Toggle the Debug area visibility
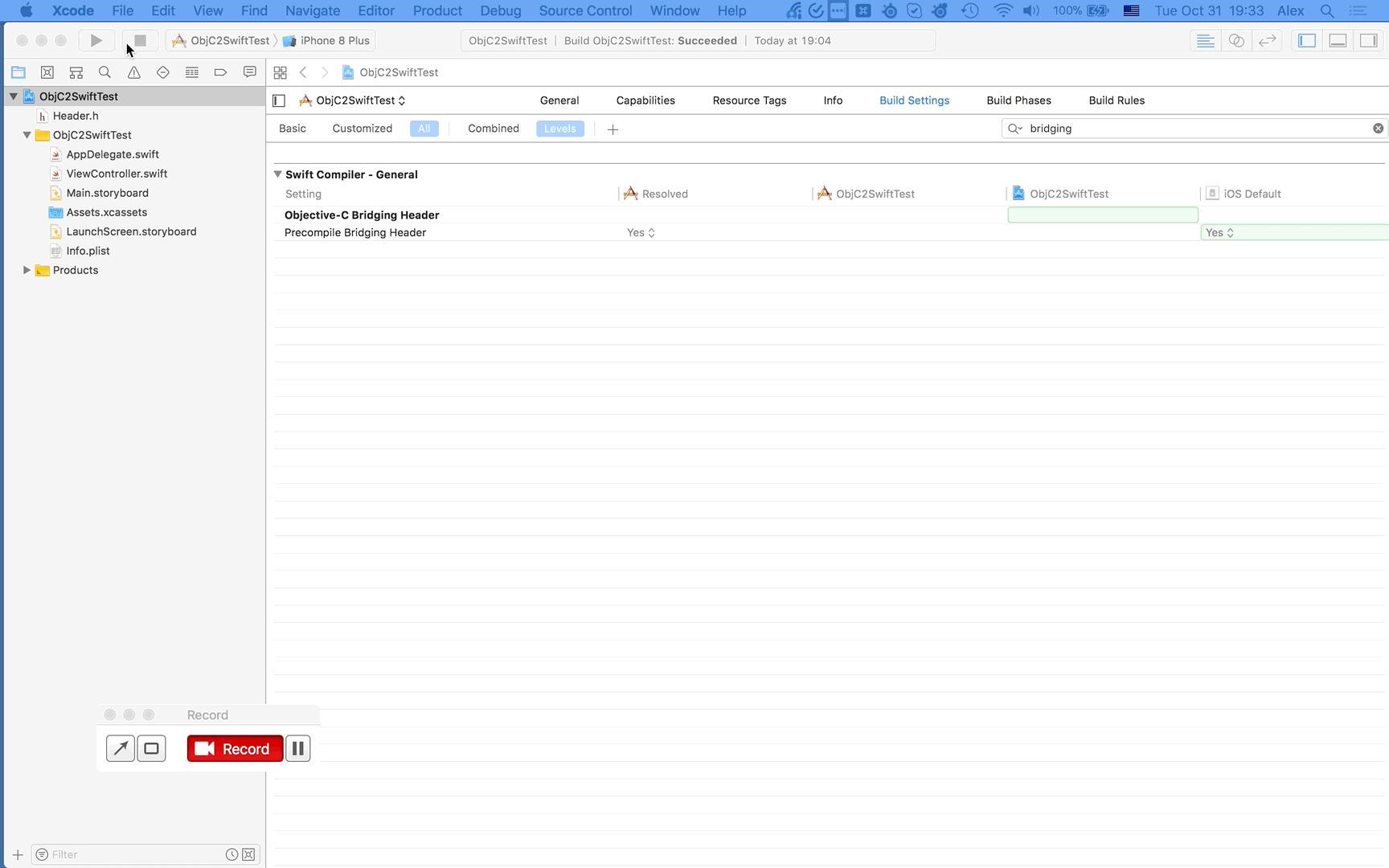Screen dimensions: 1389x868 (1338, 40)
